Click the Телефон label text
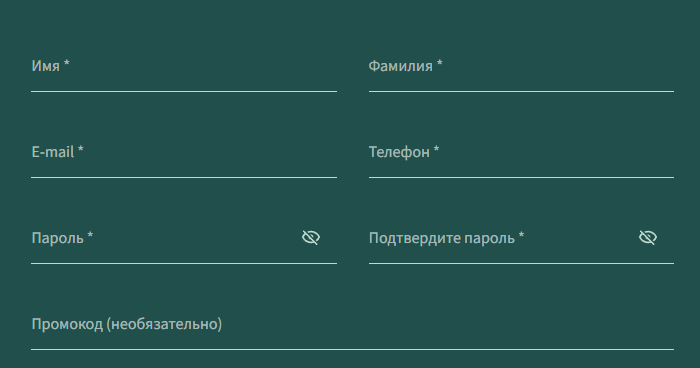The width and height of the screenshot is (700, 368). coord(399,152)
